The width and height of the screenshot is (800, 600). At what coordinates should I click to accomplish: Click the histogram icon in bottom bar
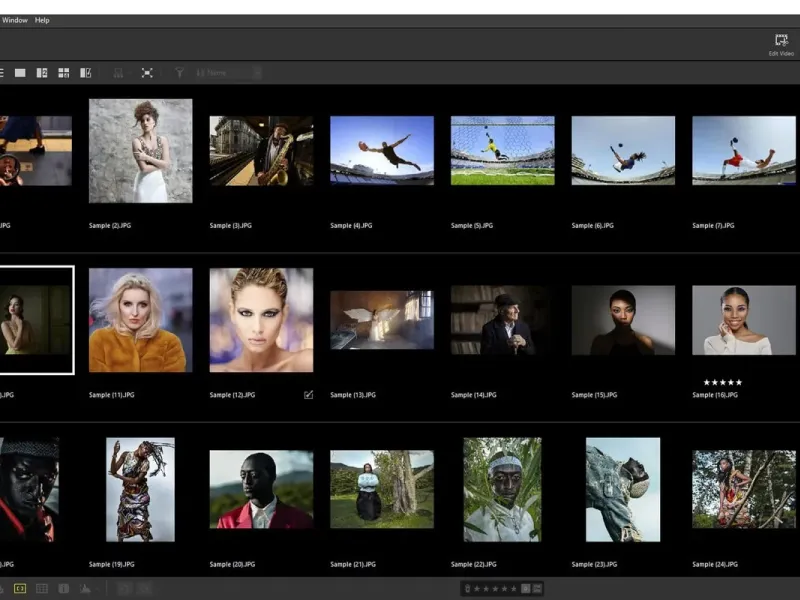coord(85,589)
